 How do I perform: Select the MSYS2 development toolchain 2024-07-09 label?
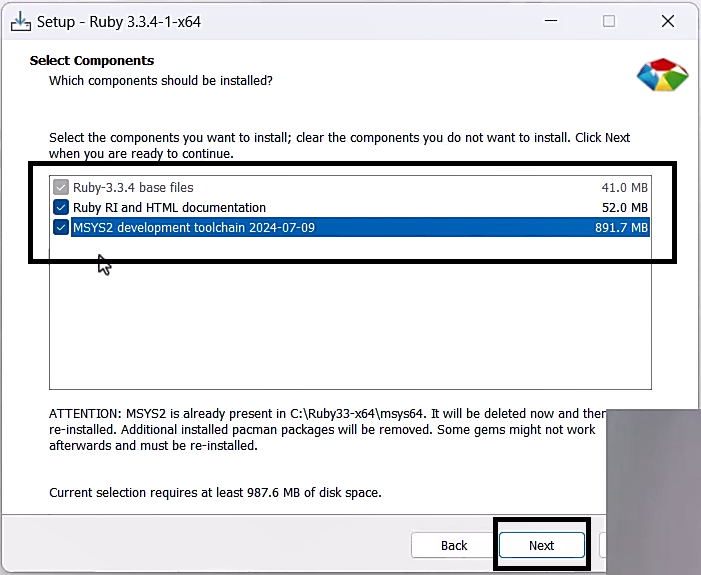(194, 227)
